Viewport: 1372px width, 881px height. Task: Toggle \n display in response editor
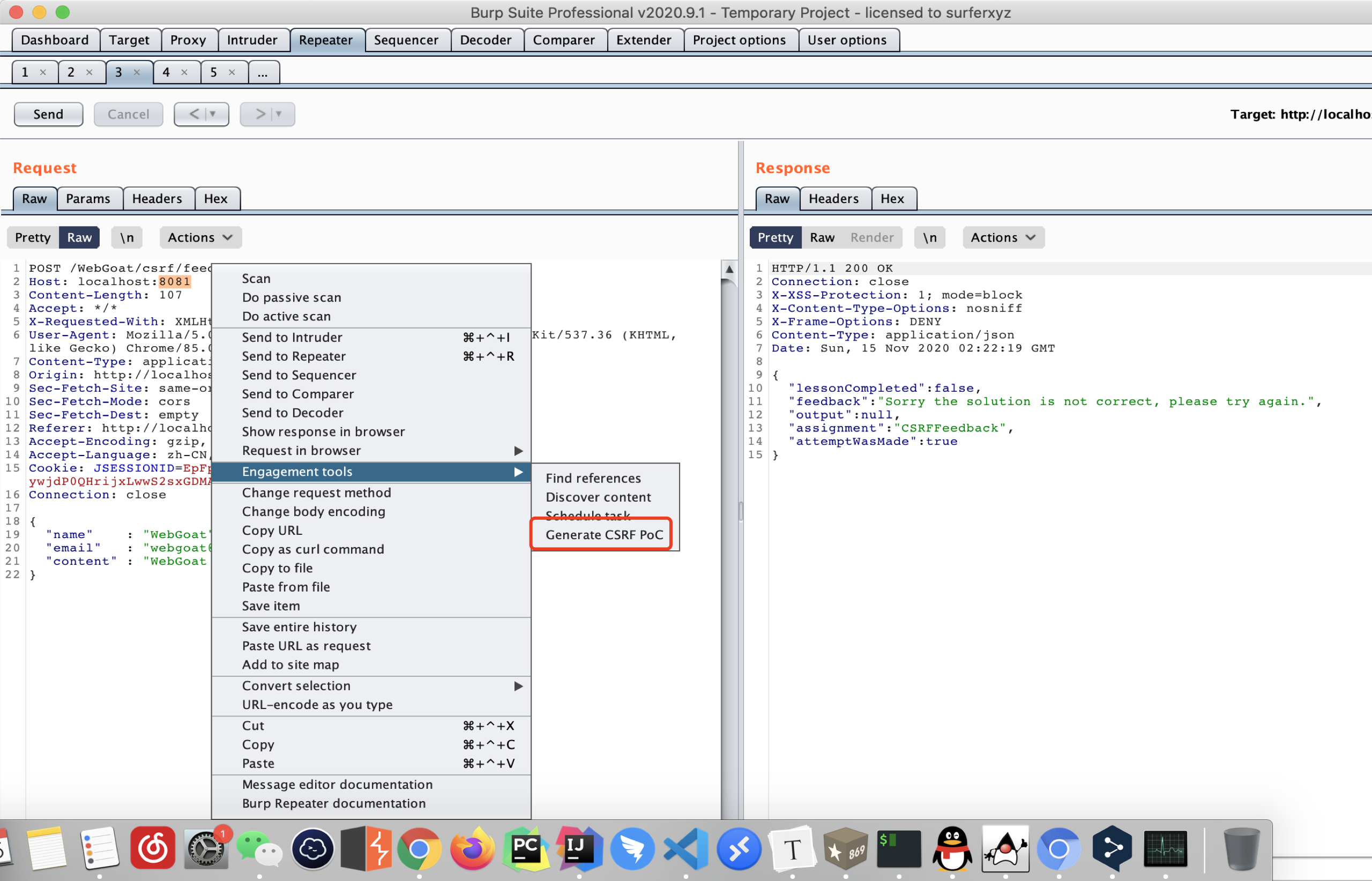click(x=930, y=237)
